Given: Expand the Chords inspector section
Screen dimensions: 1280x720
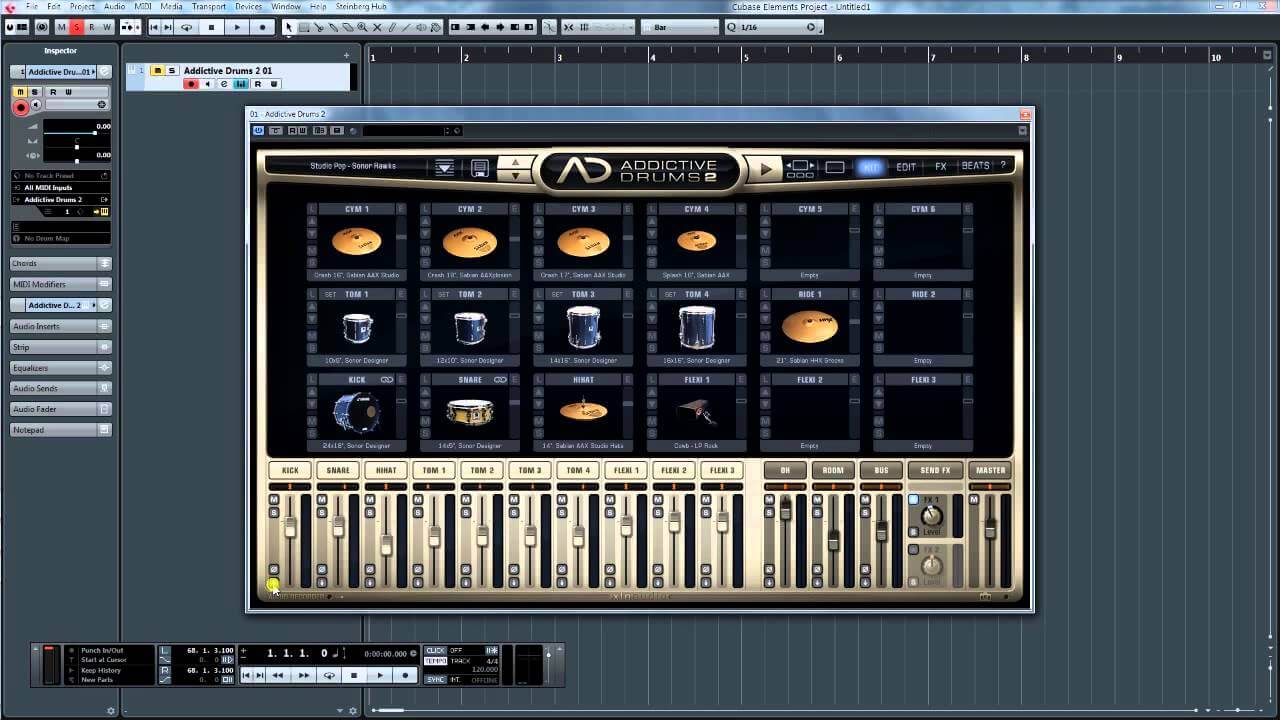Looking at the screenshot, I should click(x=60, y=263).
